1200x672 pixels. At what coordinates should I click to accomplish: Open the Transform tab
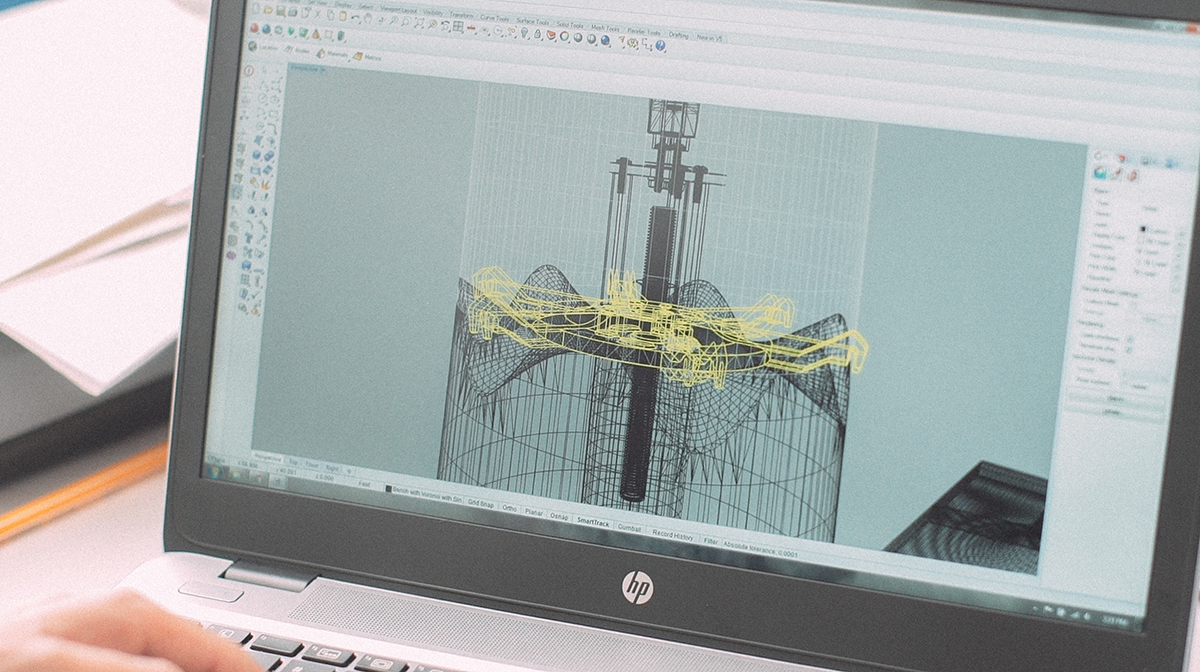[461, 15]
